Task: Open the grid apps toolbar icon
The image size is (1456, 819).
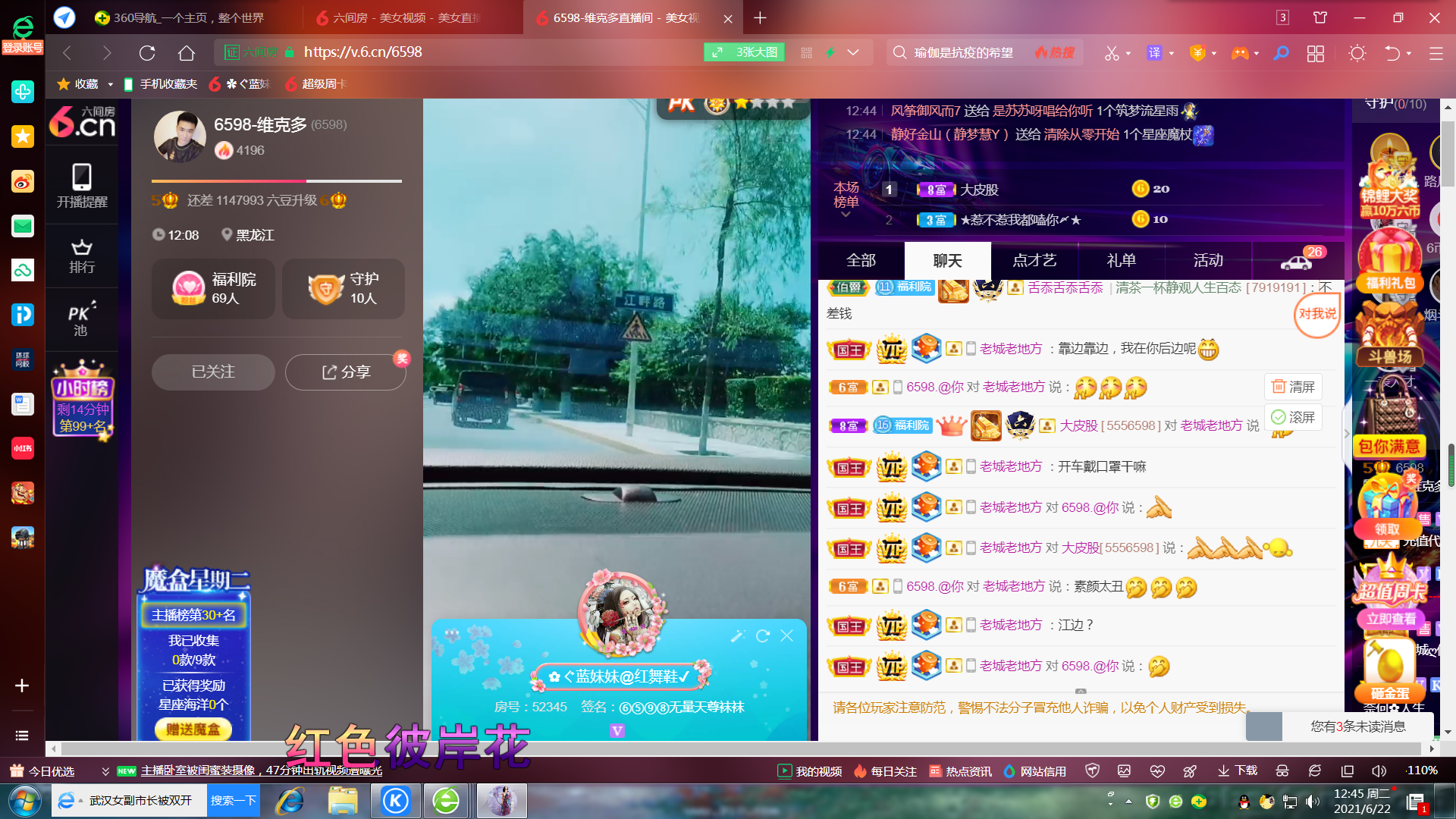Action: tap(1316, 53)
